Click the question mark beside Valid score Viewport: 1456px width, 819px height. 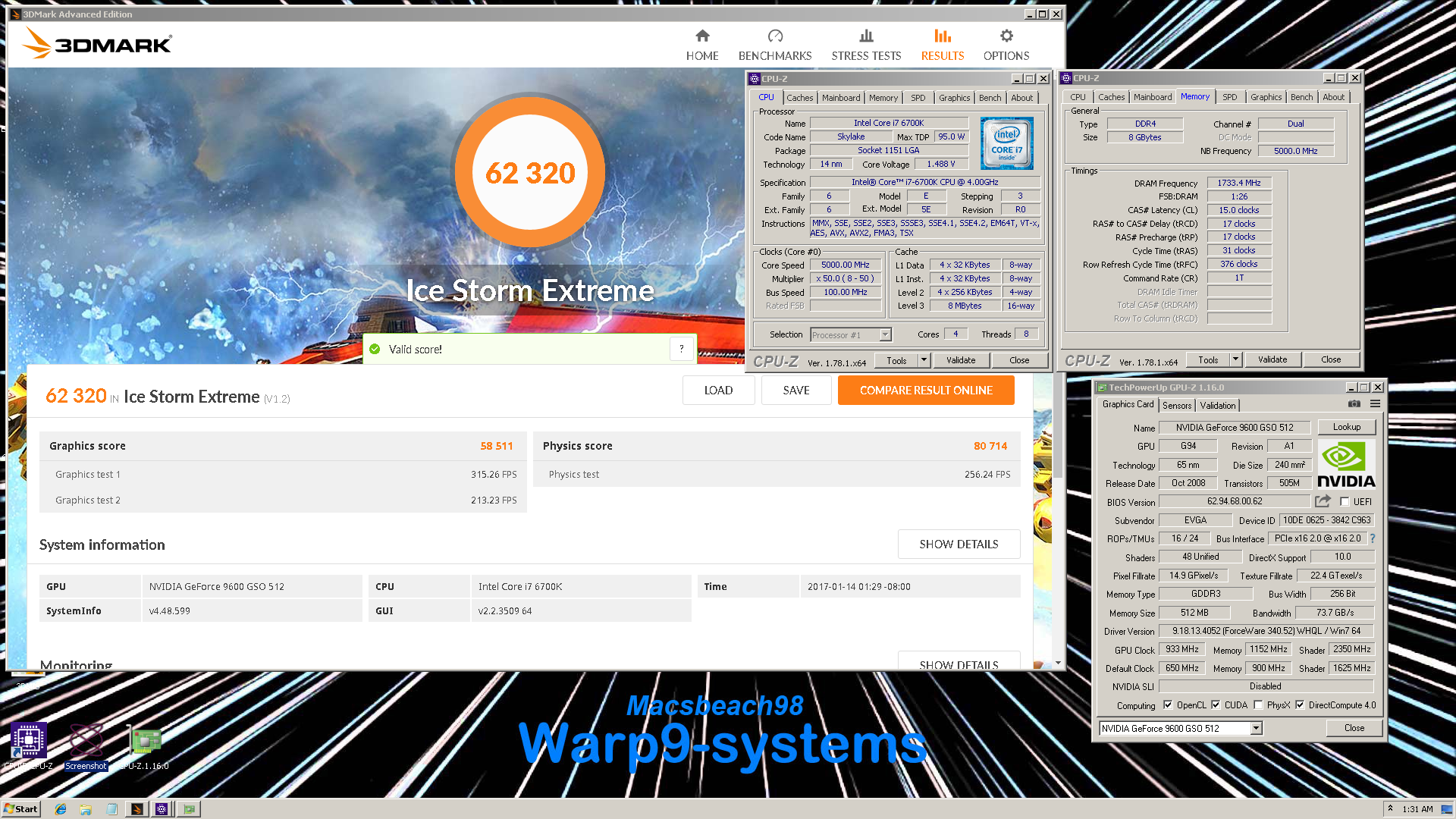point(682,349)
